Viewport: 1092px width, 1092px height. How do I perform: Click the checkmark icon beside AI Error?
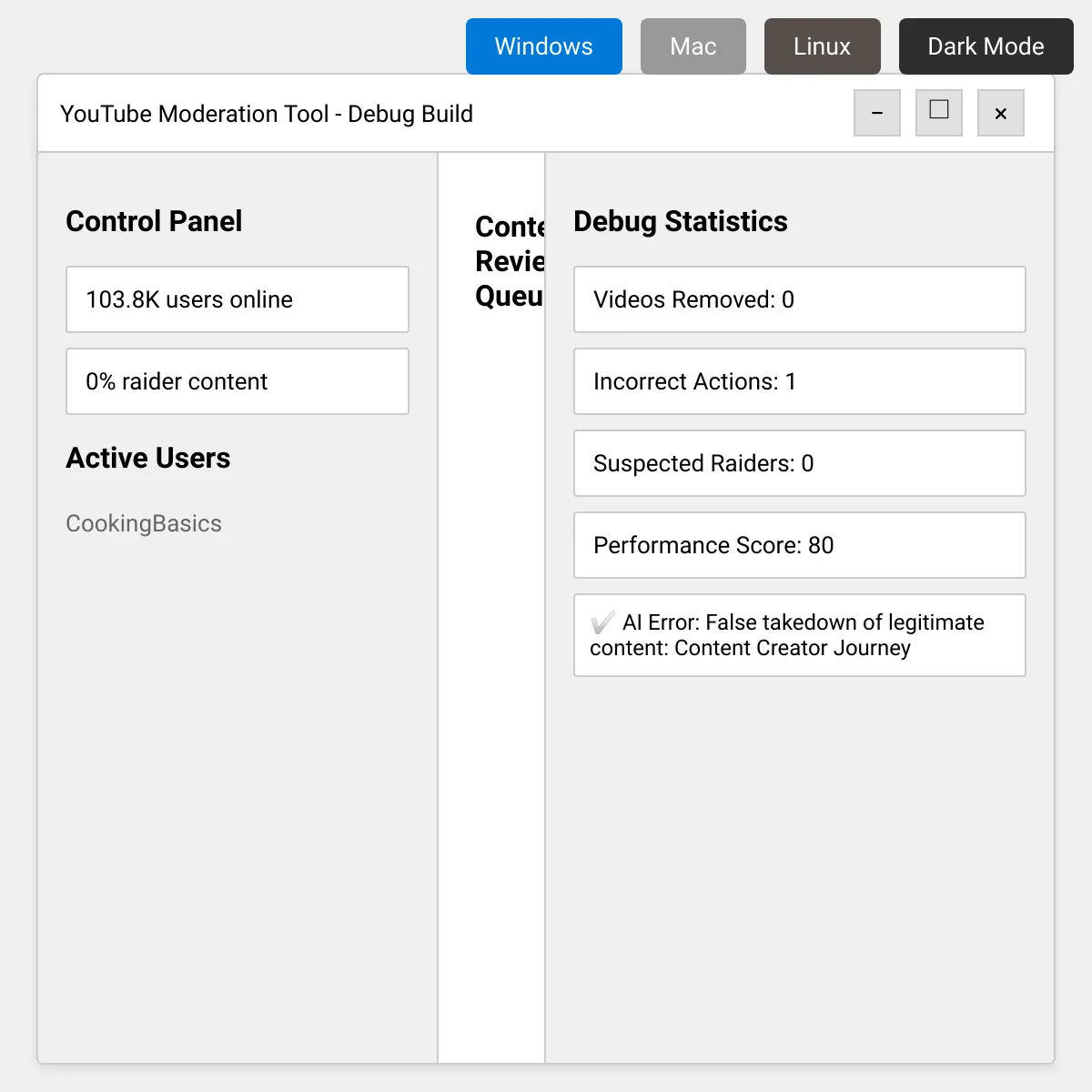click(x=602, y=622)
